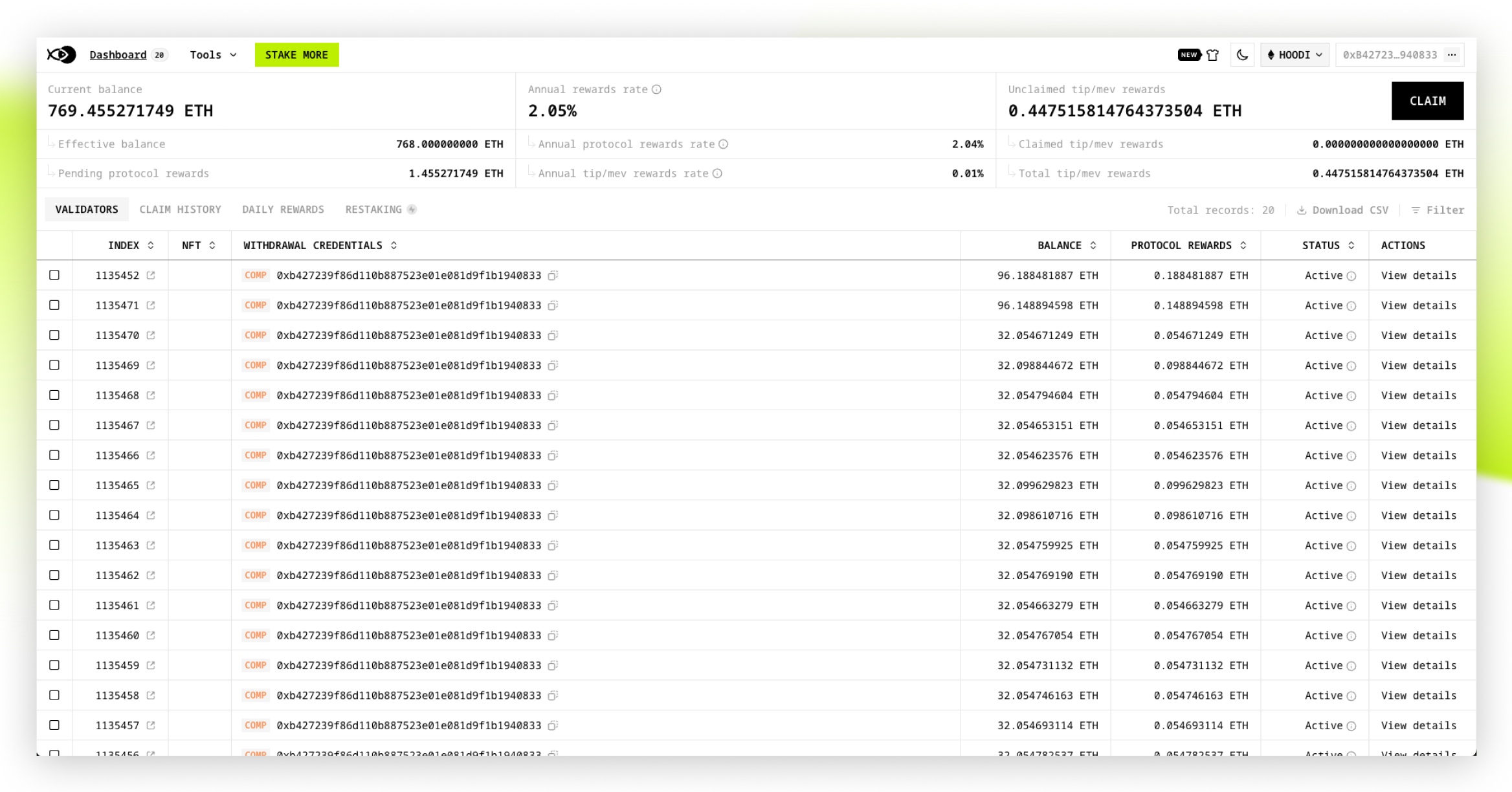Image resolution: width=1512 pixels, height=792 pixels.
Task: Open status info icon for validator 1135469
Action: (1351, 366)
